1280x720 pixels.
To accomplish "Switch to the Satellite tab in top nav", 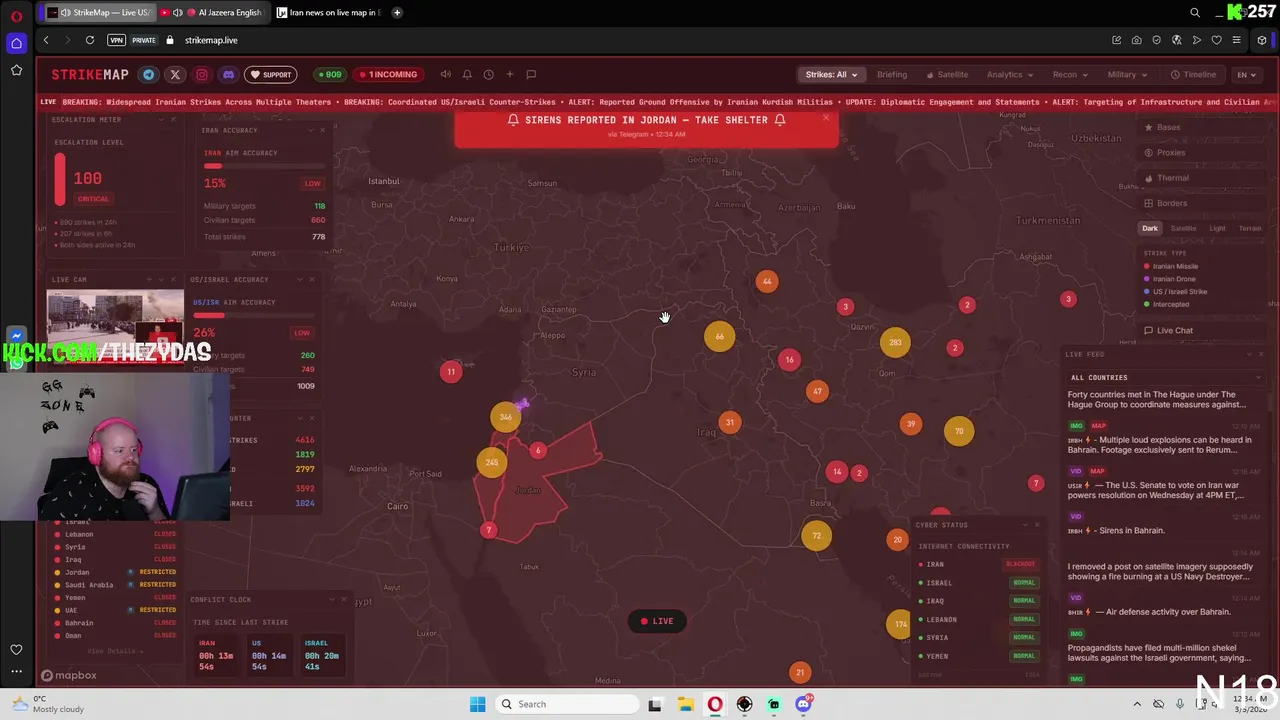I will pyautogui.click(x=947, y=74).
